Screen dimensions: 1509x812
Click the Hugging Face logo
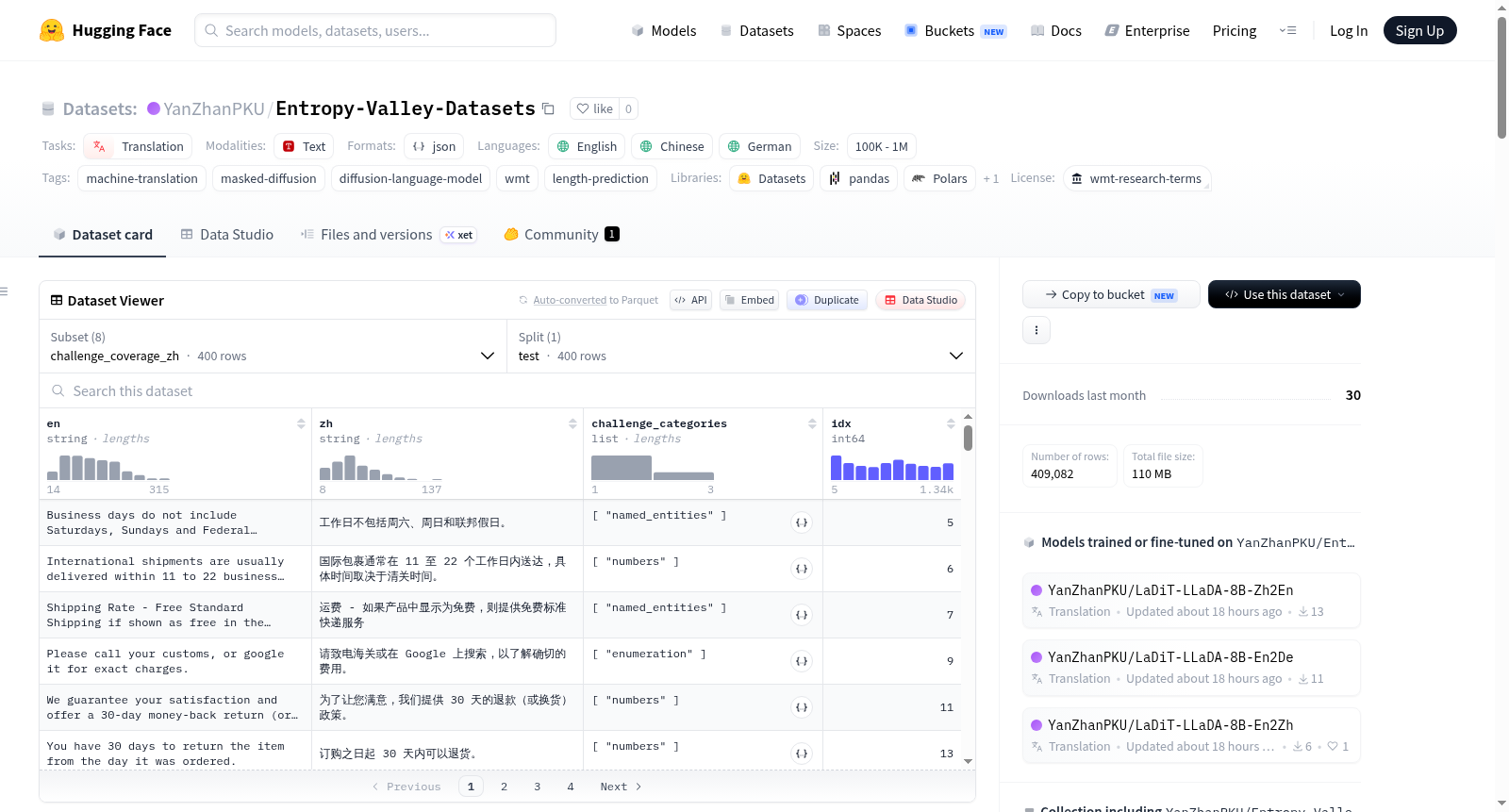[x=105, y=30]
